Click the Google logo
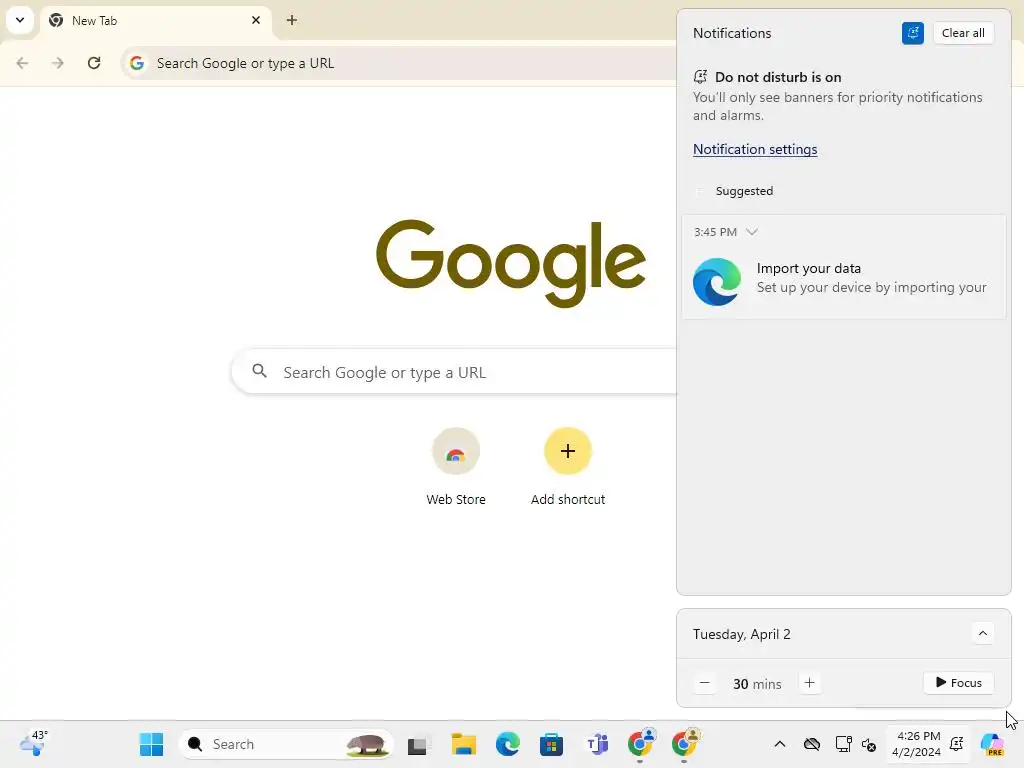 (511, 262)
